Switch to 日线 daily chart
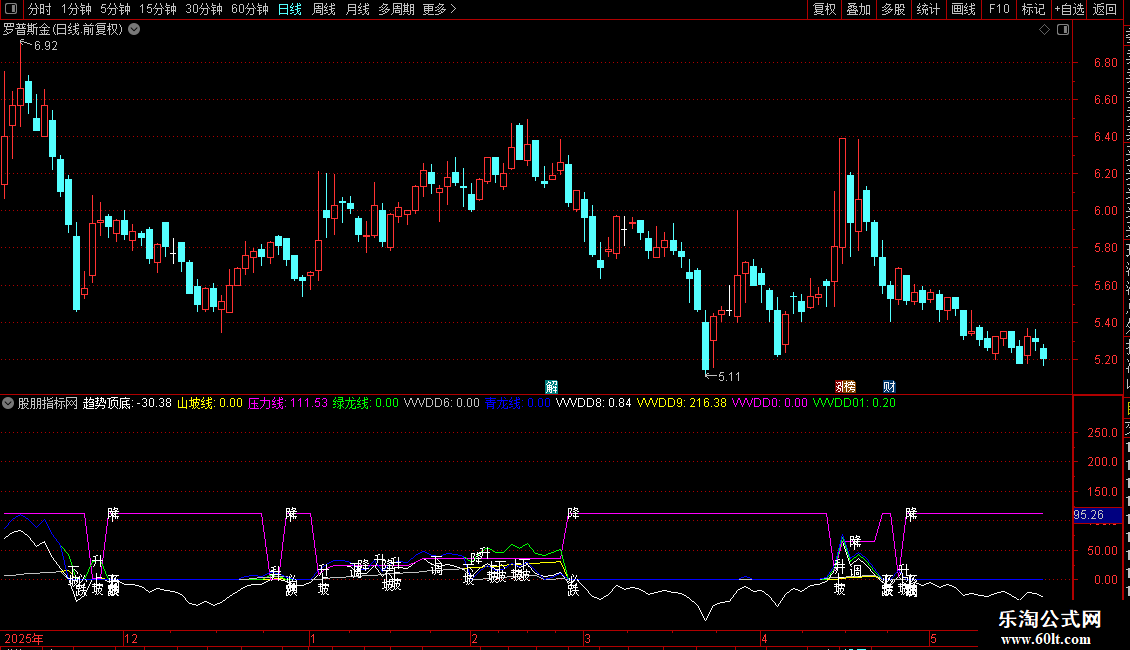 (x=290, y=9)
